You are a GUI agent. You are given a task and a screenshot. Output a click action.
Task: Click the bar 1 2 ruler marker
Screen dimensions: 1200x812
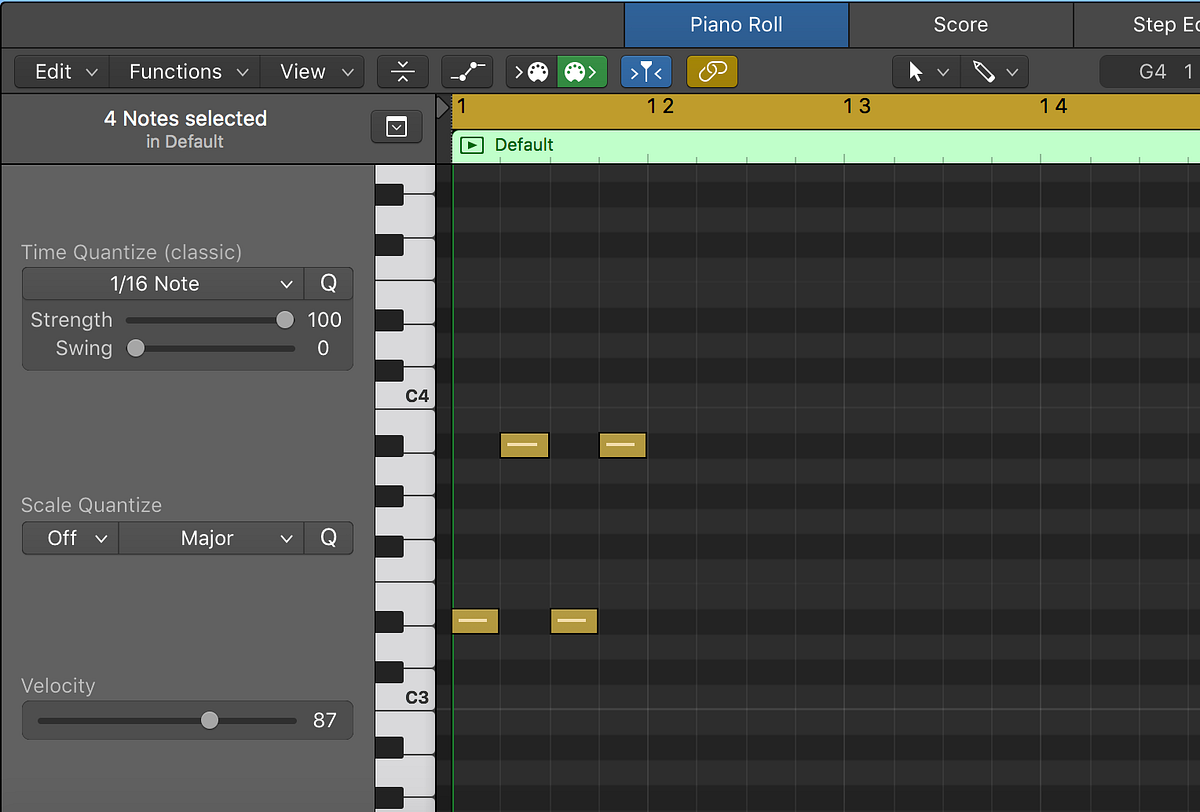click(660, 106)
